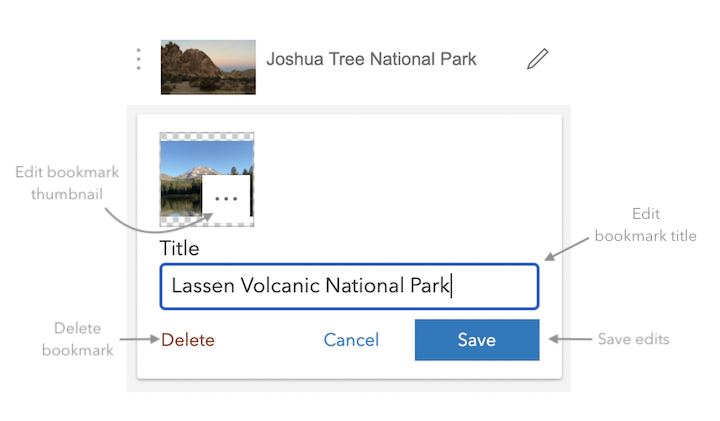This screenshot has width=720, height=421.
Task: Click the 'Save edits' annotation label
Action: [x=633, y=339]
